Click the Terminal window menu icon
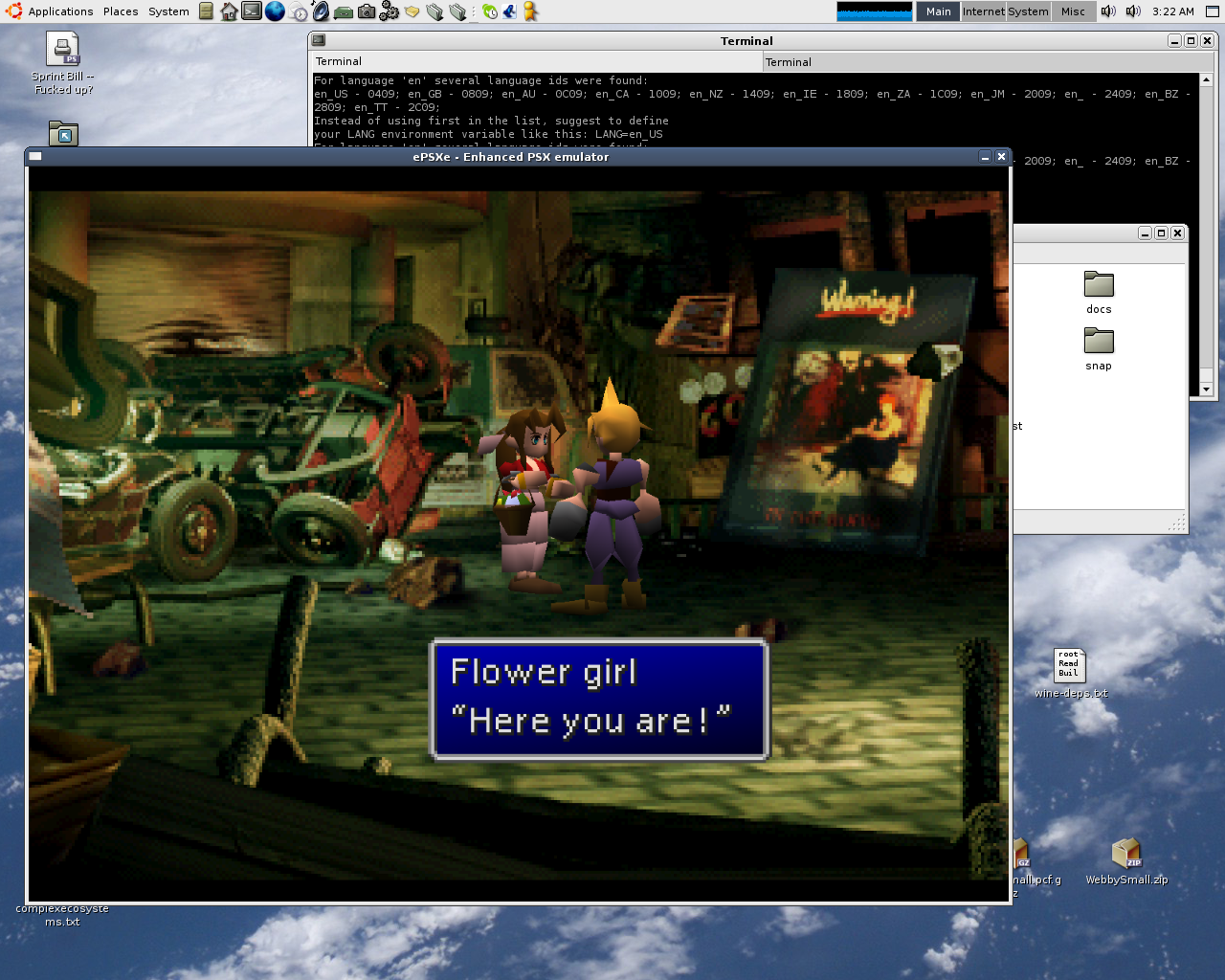 [x=319, y=40]
